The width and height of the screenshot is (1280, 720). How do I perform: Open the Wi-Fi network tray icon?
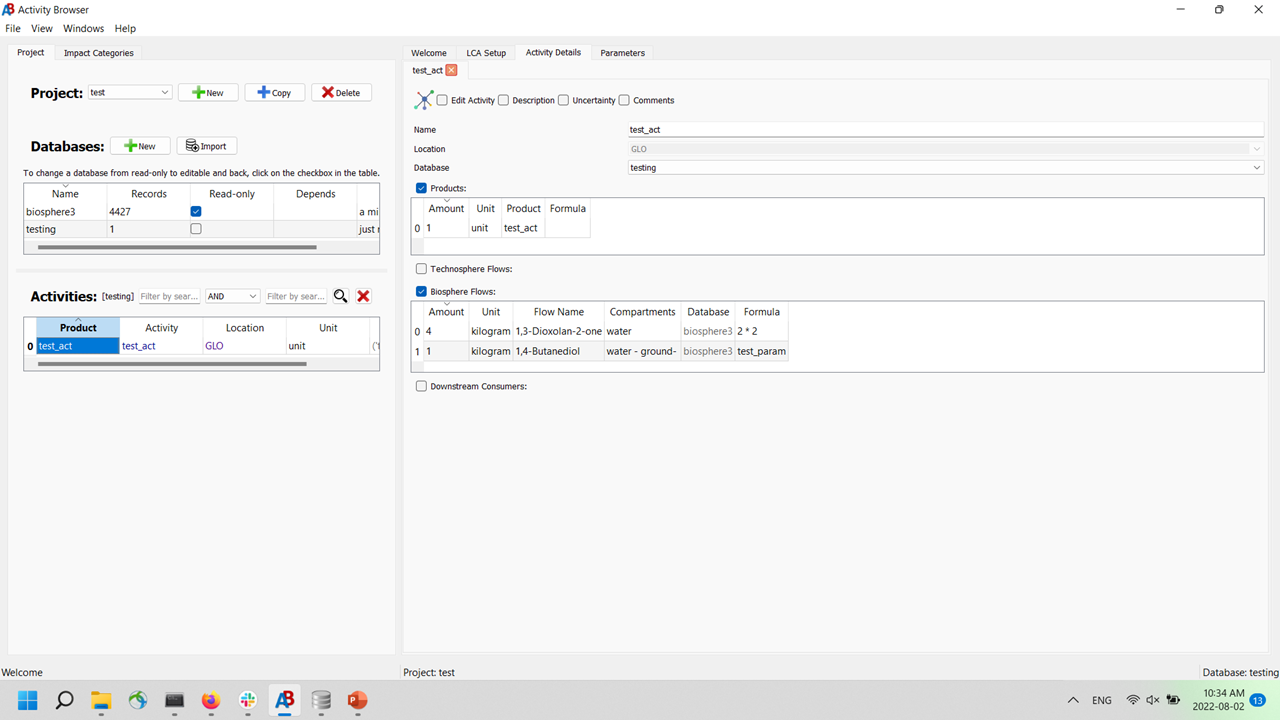click(x=1133, y=700)
